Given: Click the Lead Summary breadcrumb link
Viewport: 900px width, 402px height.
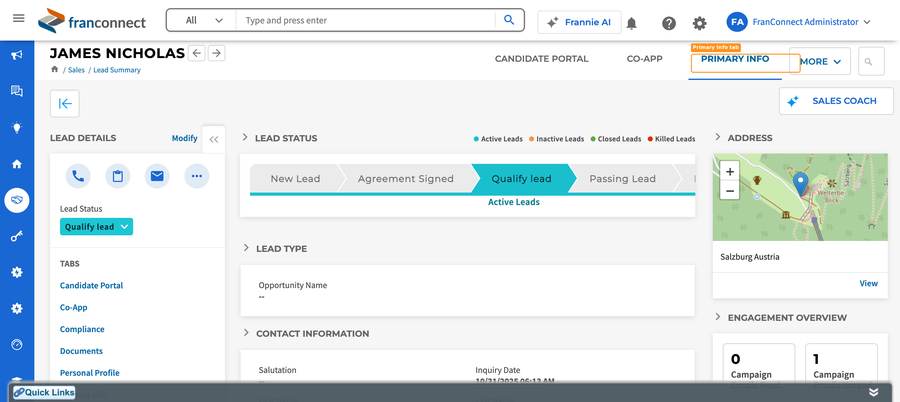Looking at the screenshot, I should click(x=117, y=70).
